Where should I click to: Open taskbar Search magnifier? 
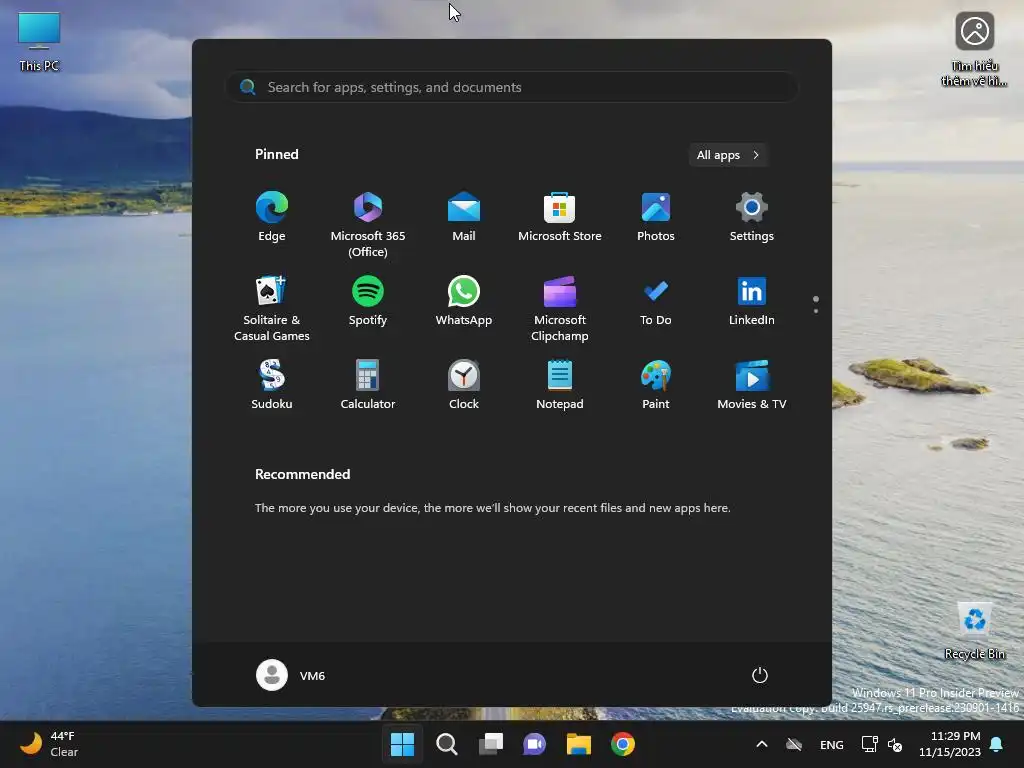tap(447, 744)
